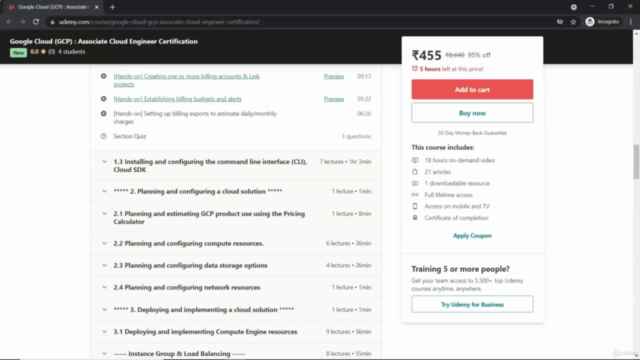Click the 95% off text
This screenshot has width=640, height=360.
[479, 55]
